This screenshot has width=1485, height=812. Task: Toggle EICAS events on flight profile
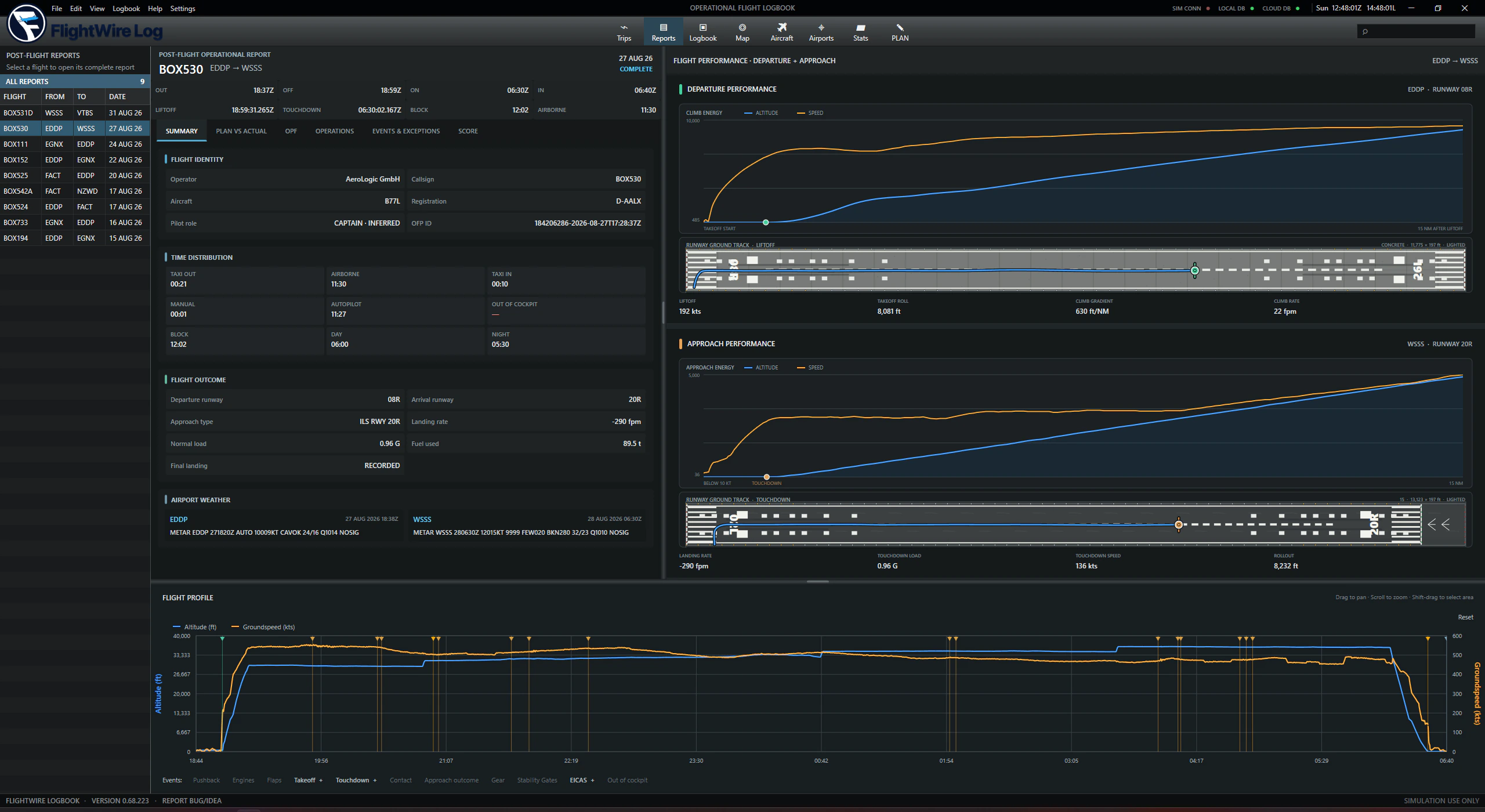(x=582, y=780)
